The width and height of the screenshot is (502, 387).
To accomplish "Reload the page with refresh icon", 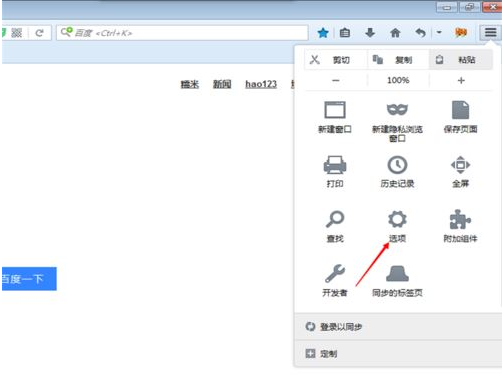I will [x=39, y=33].
